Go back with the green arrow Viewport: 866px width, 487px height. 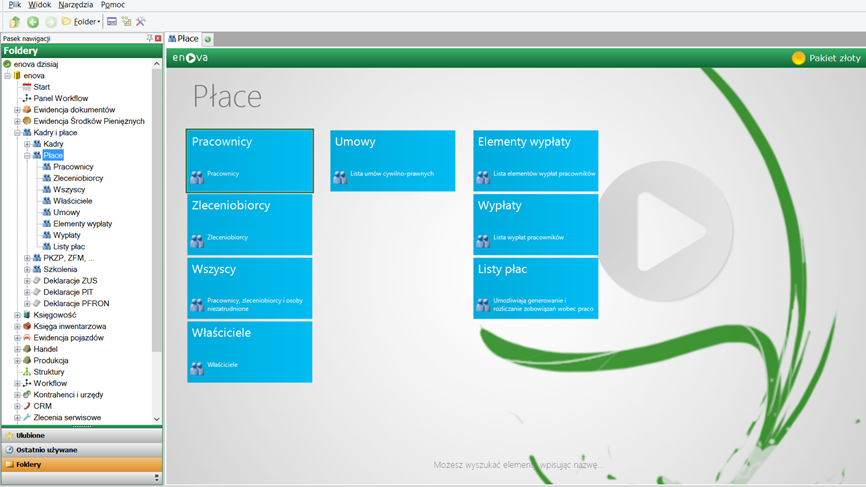pos(33,22)
